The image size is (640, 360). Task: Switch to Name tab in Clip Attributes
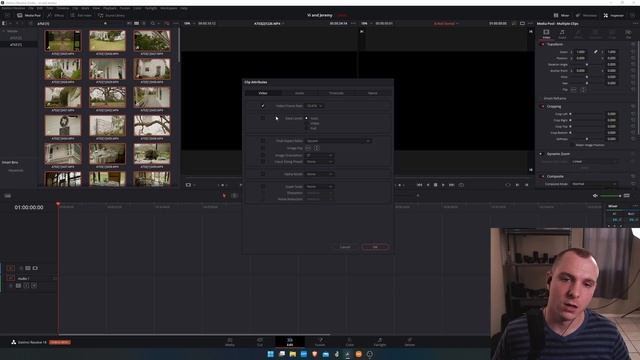[x=373, y=93]
